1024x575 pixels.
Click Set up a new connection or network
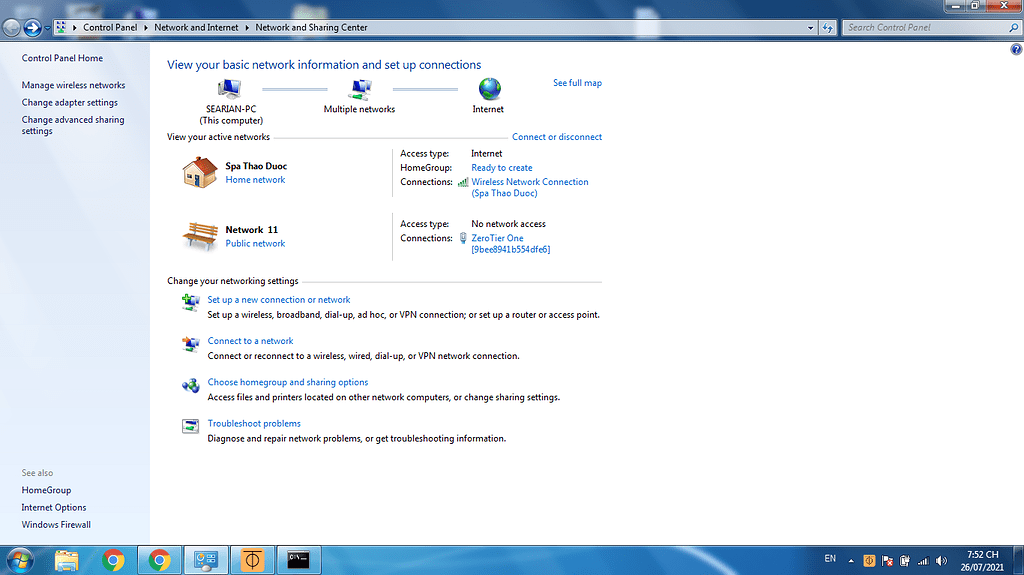[279, 300]
